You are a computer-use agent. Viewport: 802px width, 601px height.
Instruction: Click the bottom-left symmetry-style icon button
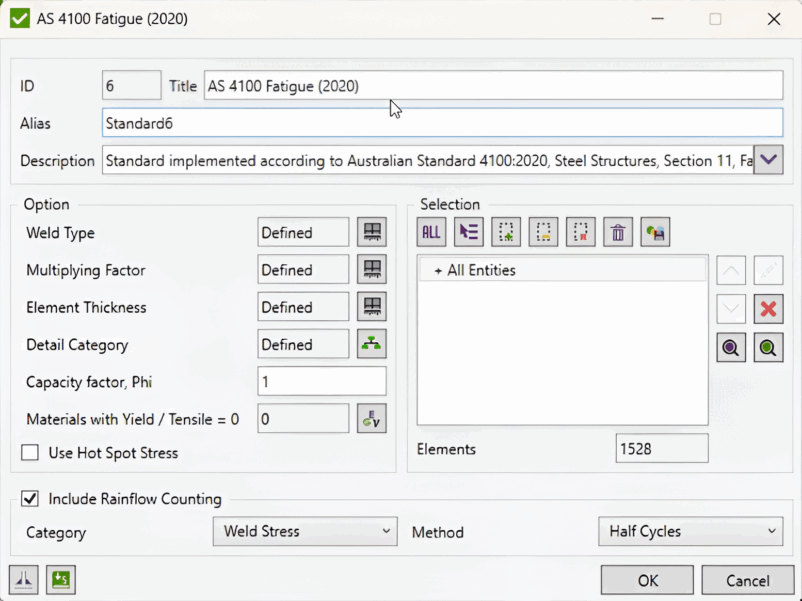(24, 580)
